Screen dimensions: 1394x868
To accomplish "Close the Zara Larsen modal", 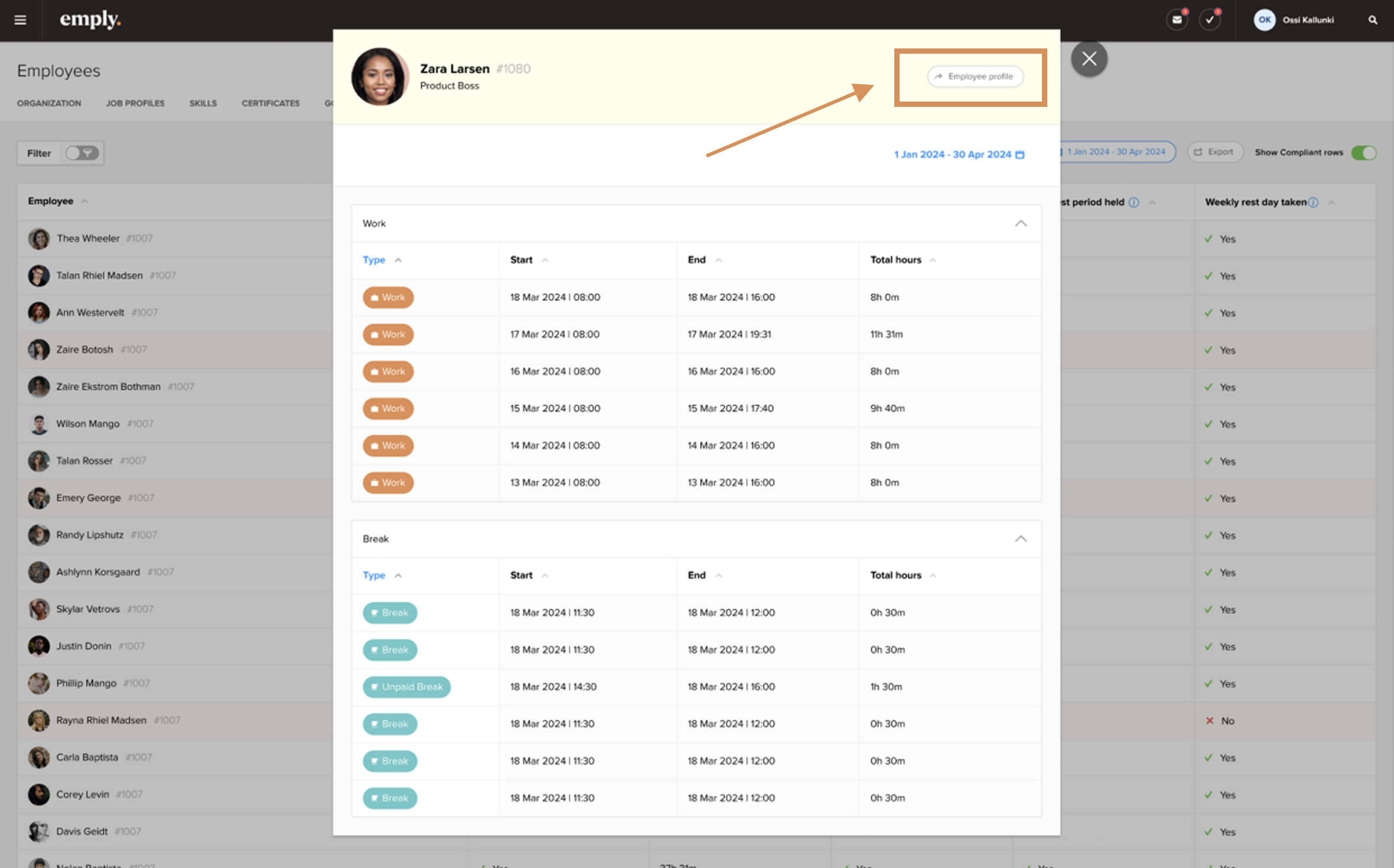I will 1089,58.
